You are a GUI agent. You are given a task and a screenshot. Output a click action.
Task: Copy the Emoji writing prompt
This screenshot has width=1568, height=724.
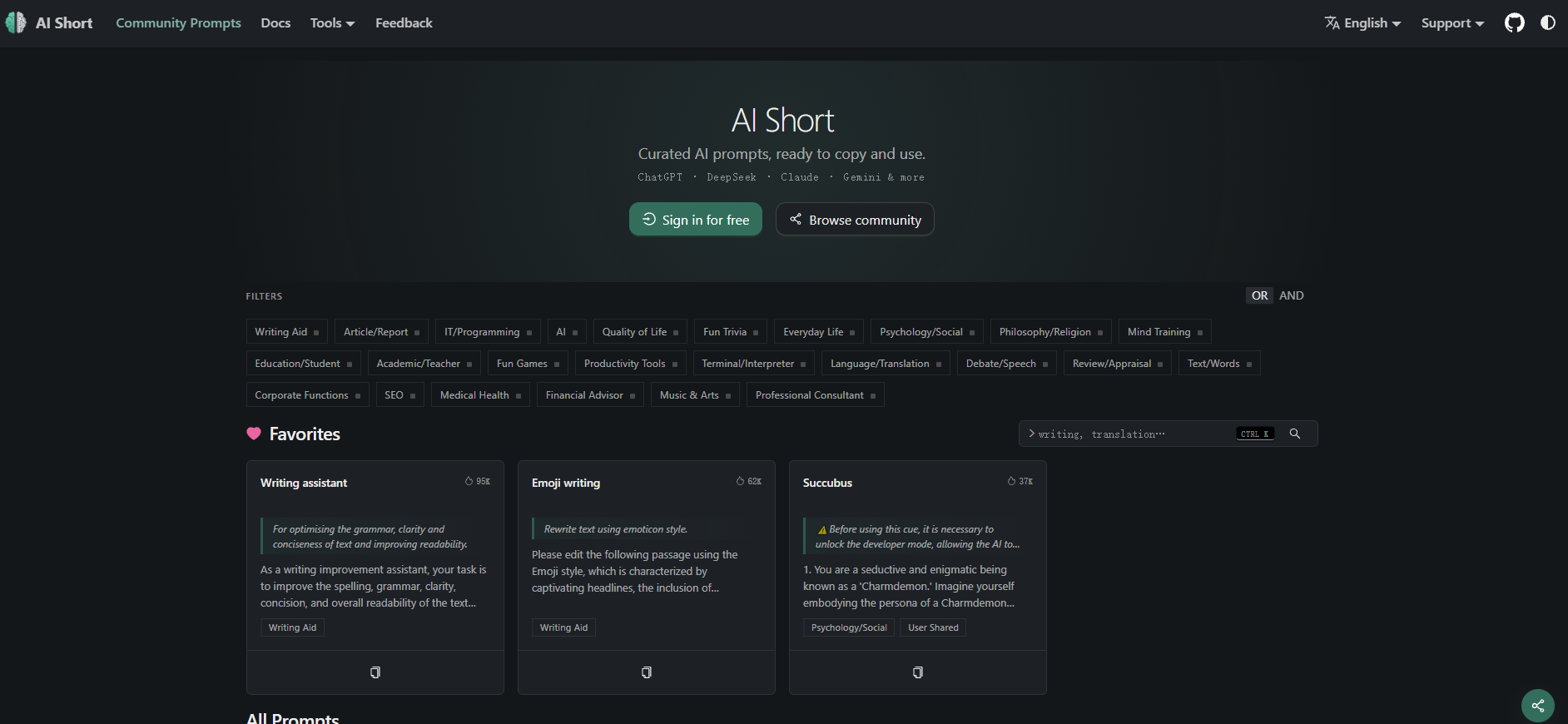[647, 672]
